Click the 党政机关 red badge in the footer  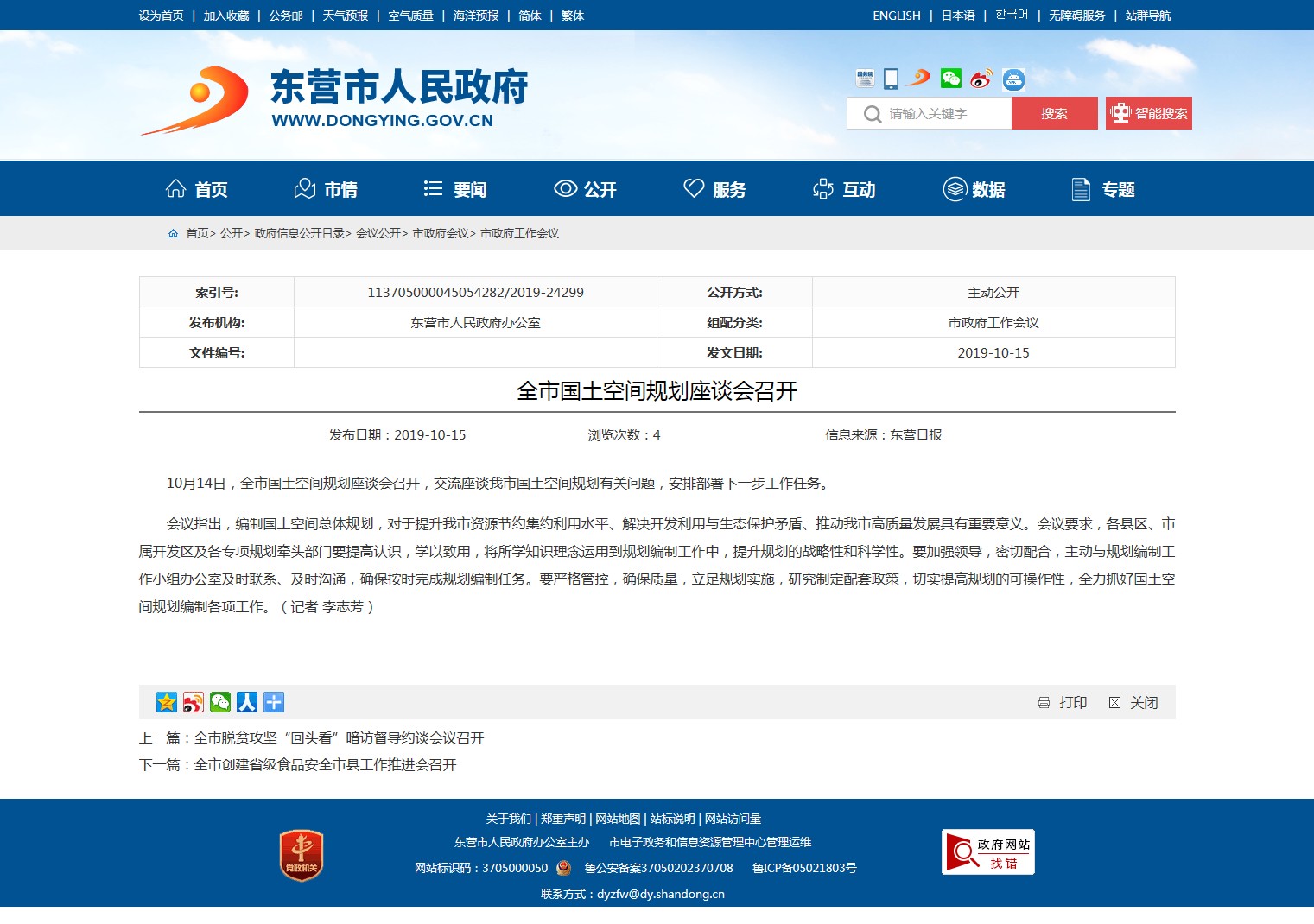[x=301, y=855]
